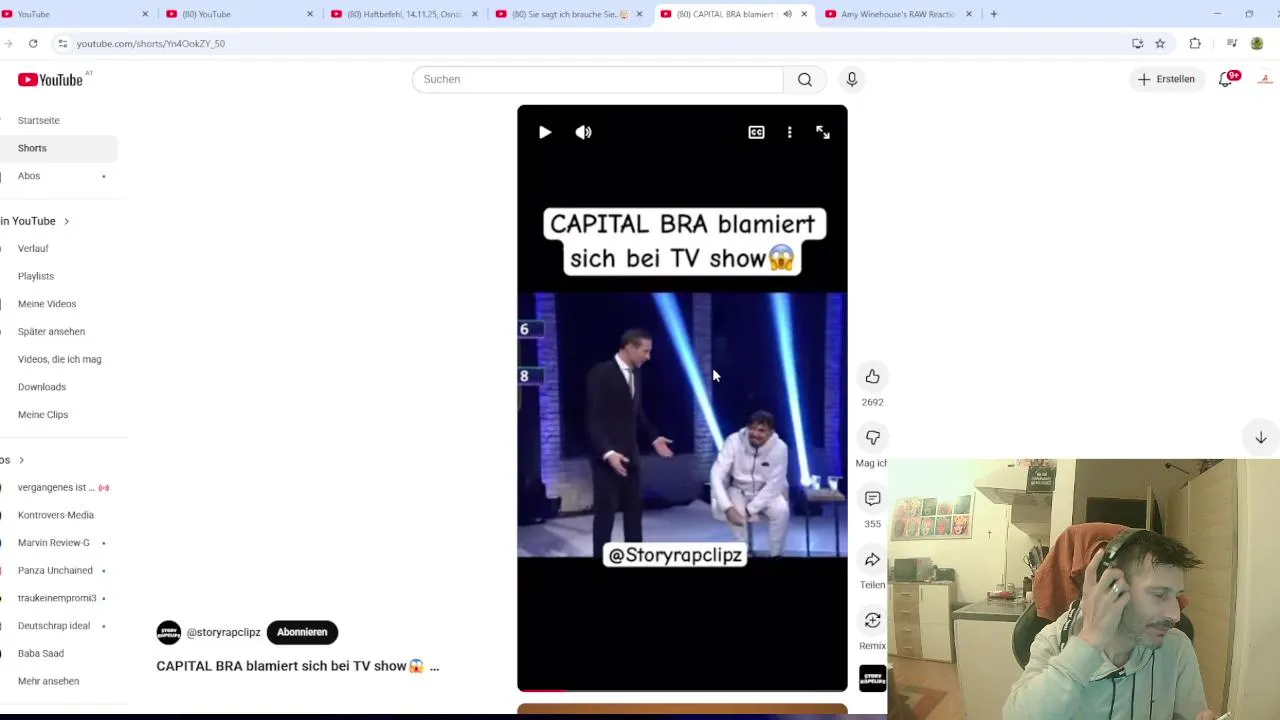The image size is (1280, 720).
Task: Focus the Suchen search field
Action: pyautogui.click(x=598, y=79)
